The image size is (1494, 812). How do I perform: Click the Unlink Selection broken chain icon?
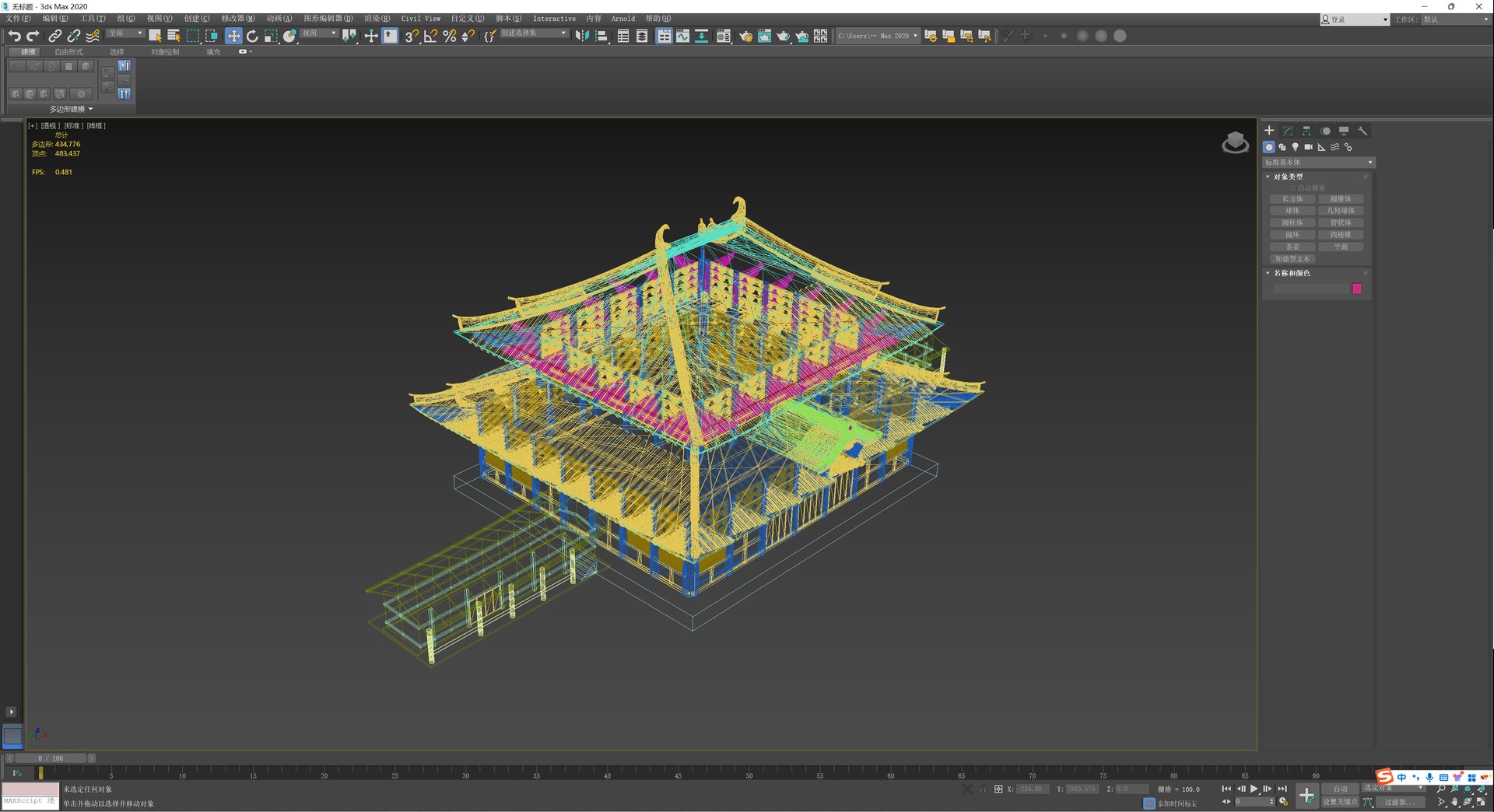tap(73, 36)
